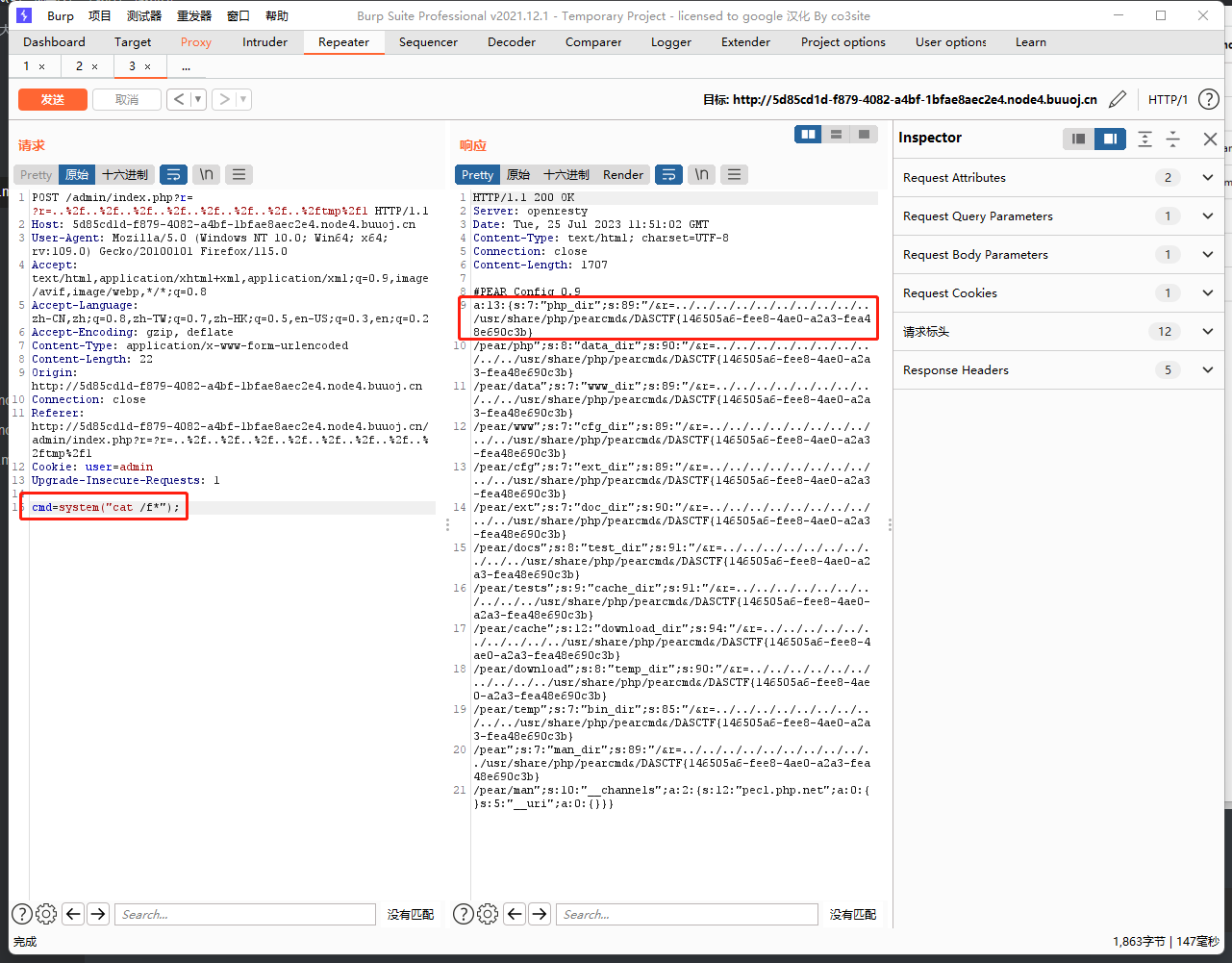Click Inspector collapse all sections icon
The width and height of the screenshot is (1232, 963).
[x=1172, y=139]
